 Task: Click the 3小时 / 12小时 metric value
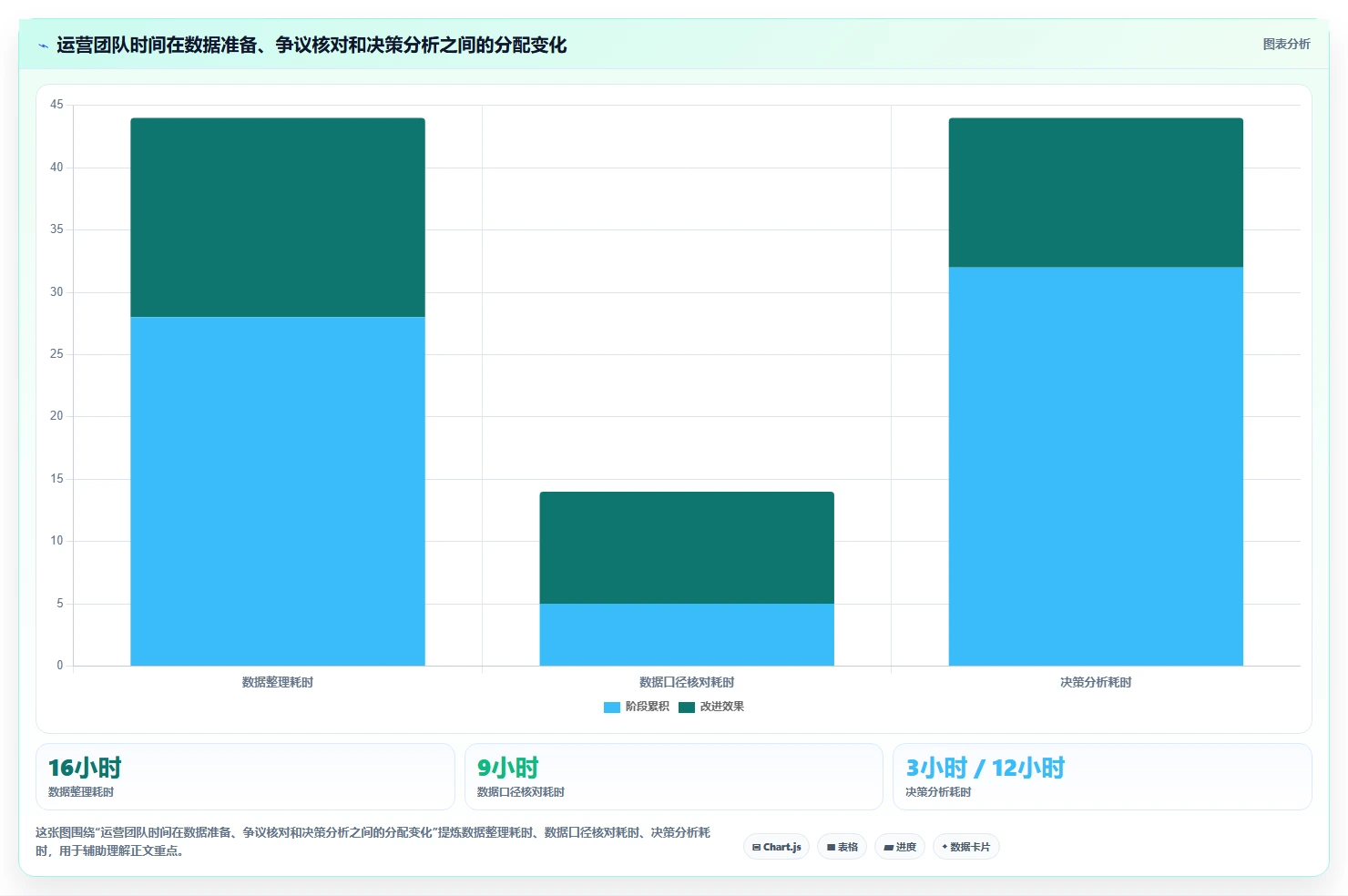pyautogui.click(x=985, y=768)
